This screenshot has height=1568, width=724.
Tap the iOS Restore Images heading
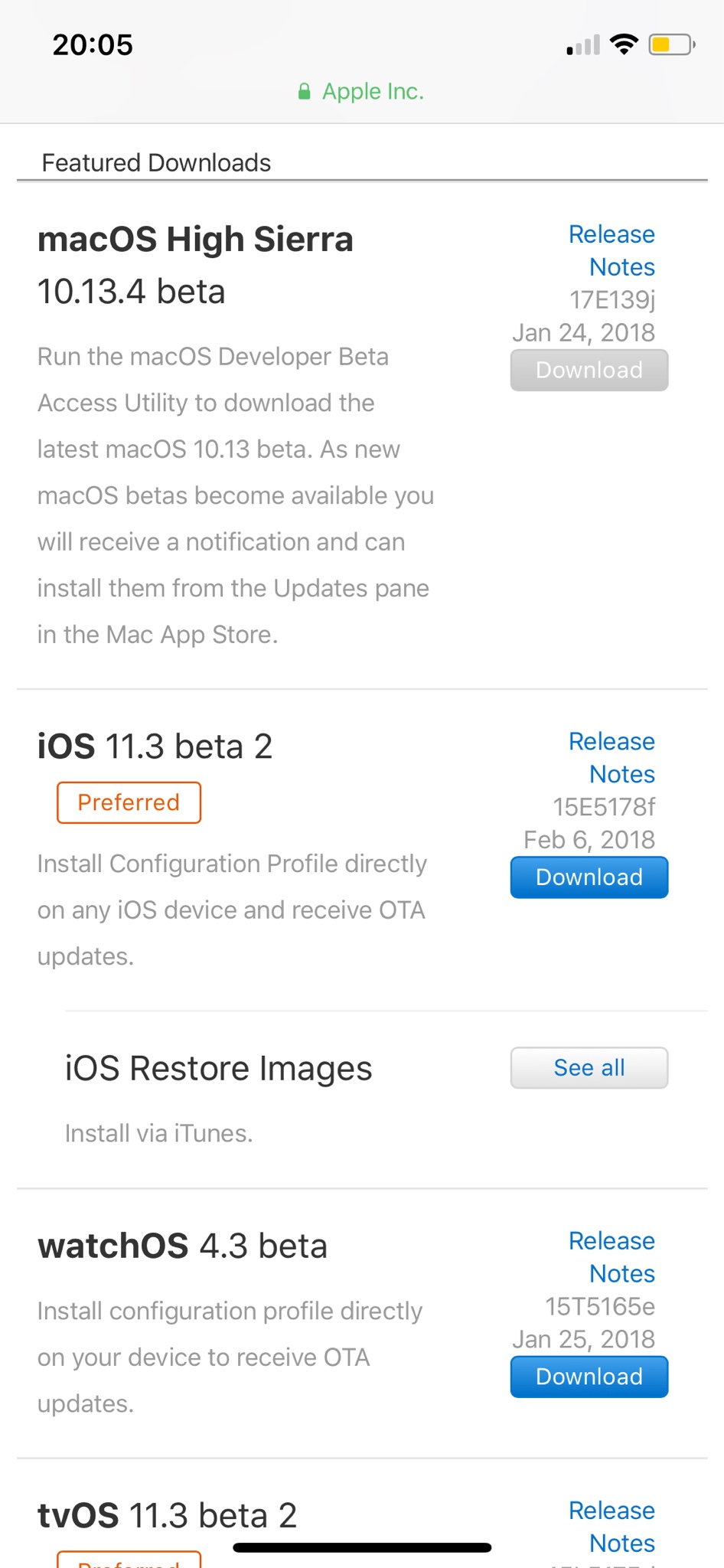click(218, 1069)
